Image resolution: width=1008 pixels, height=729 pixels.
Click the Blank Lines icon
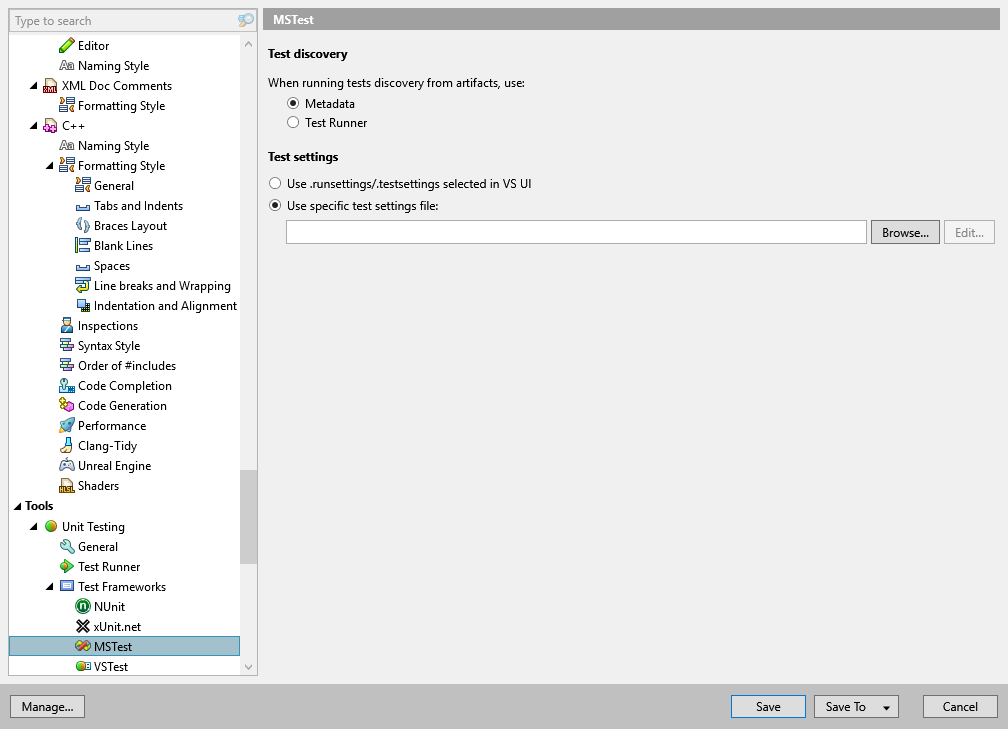coord(83,246)
